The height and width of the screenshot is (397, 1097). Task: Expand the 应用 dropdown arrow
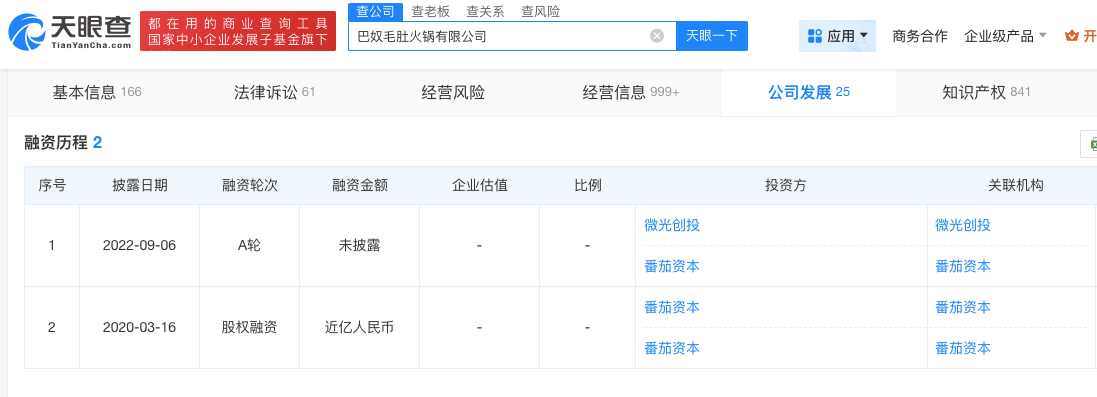point(863,36)
